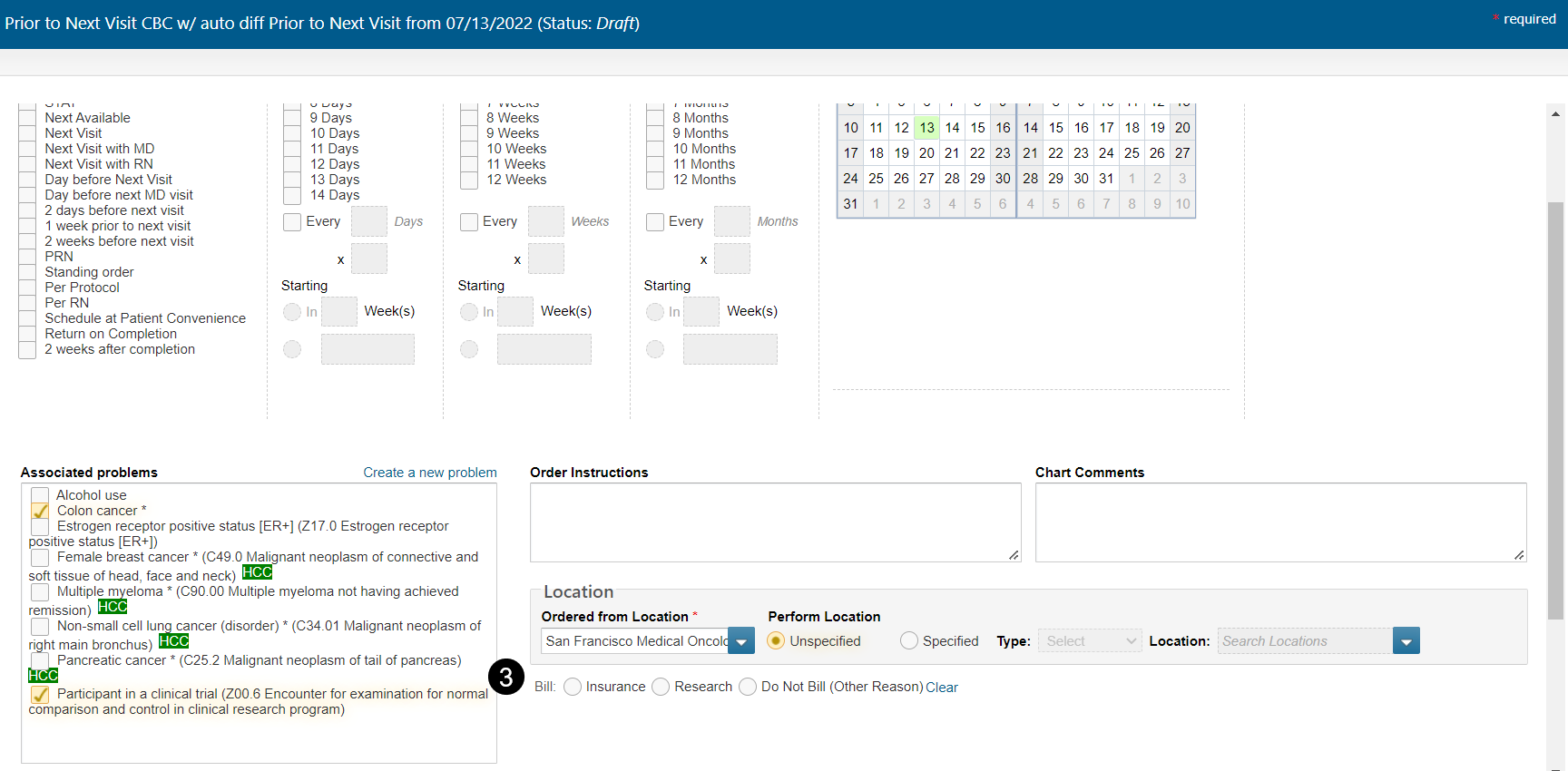Open the Type select dropdown
The height and width of the screenshot is (771, 1568).
(1089, 641)
